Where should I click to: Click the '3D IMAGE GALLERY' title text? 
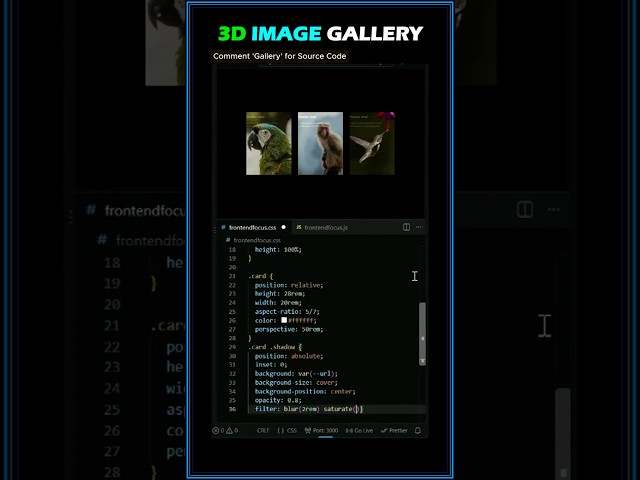(x=320, y=33)
